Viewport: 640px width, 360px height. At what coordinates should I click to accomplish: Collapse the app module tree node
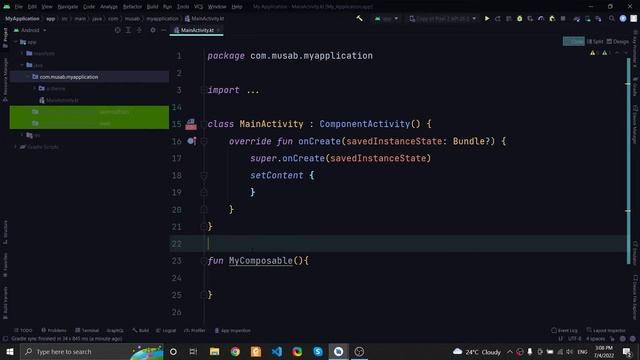click(x=16, y=42)
